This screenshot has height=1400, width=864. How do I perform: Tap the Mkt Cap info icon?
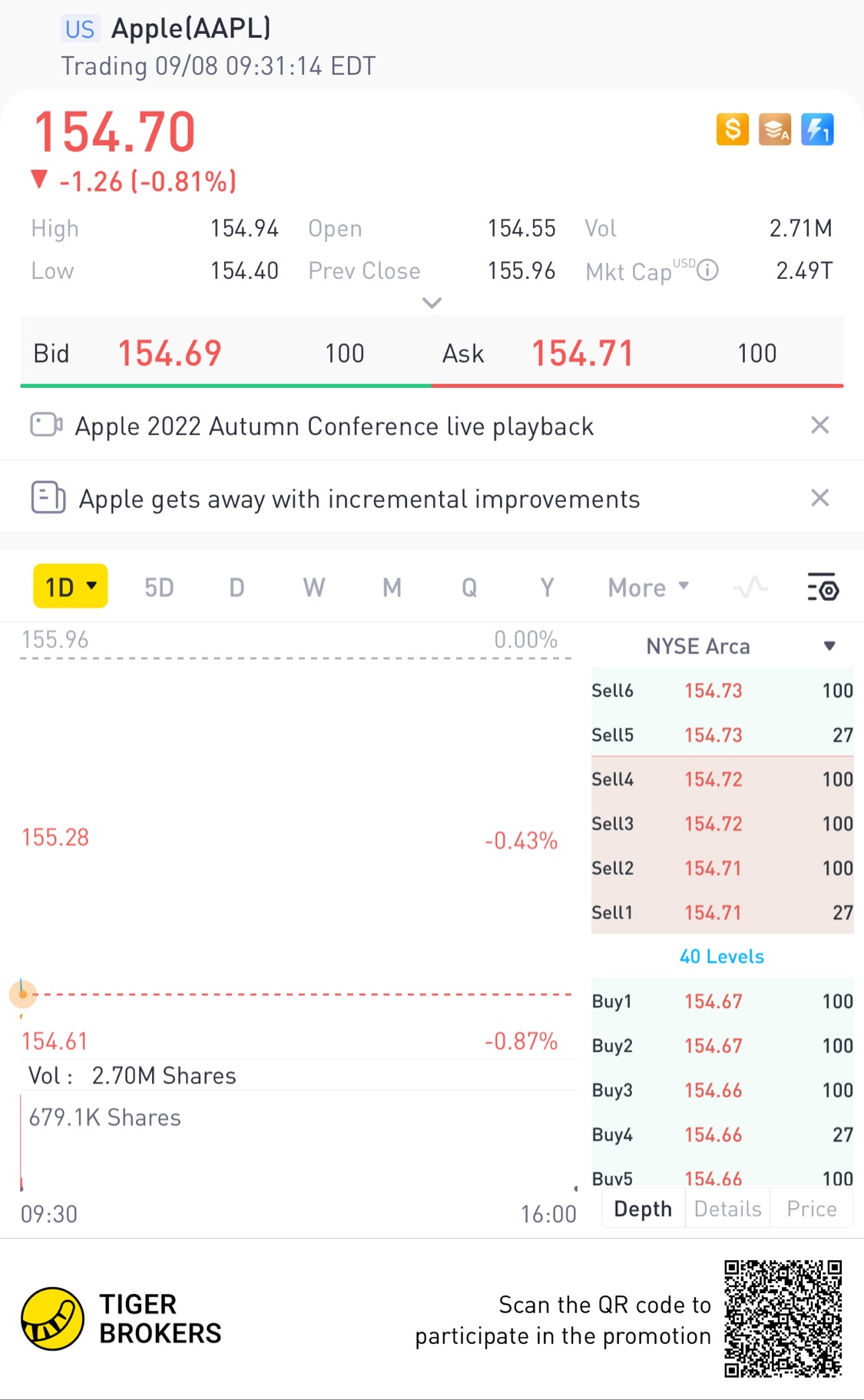[707, 270]
